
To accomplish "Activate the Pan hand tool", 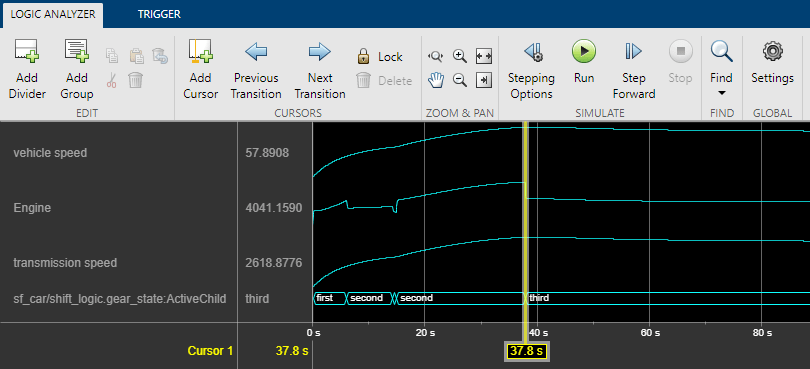I will (x=437, y=80).
